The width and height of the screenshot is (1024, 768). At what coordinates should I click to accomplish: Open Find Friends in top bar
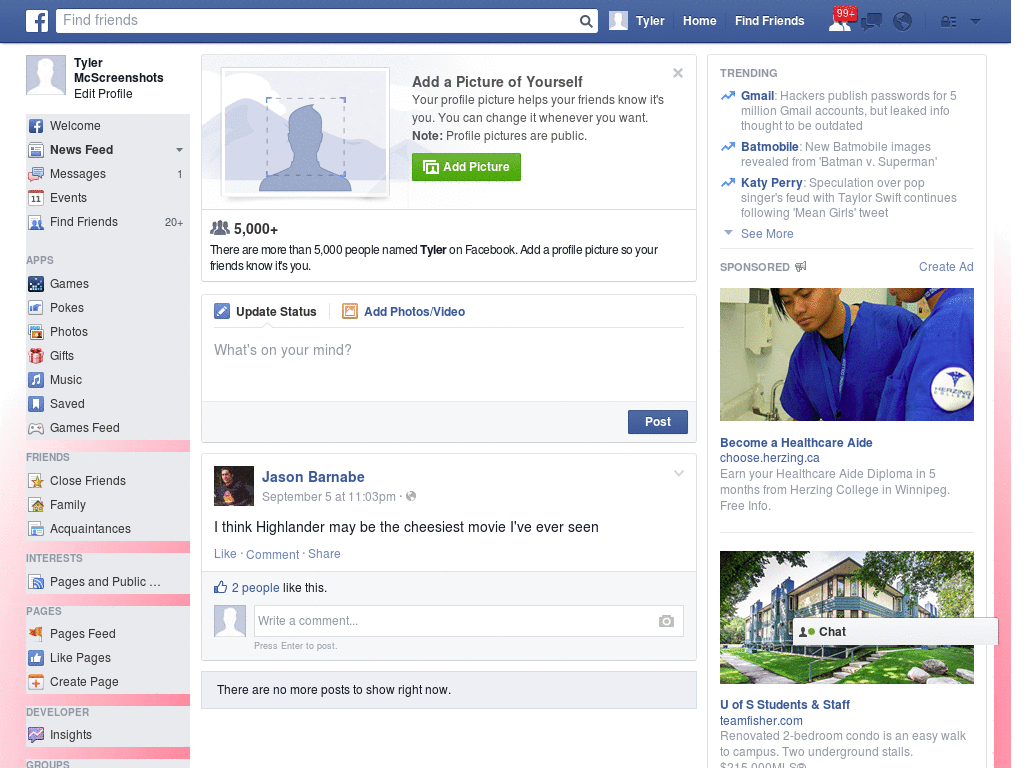click(769, 21)
